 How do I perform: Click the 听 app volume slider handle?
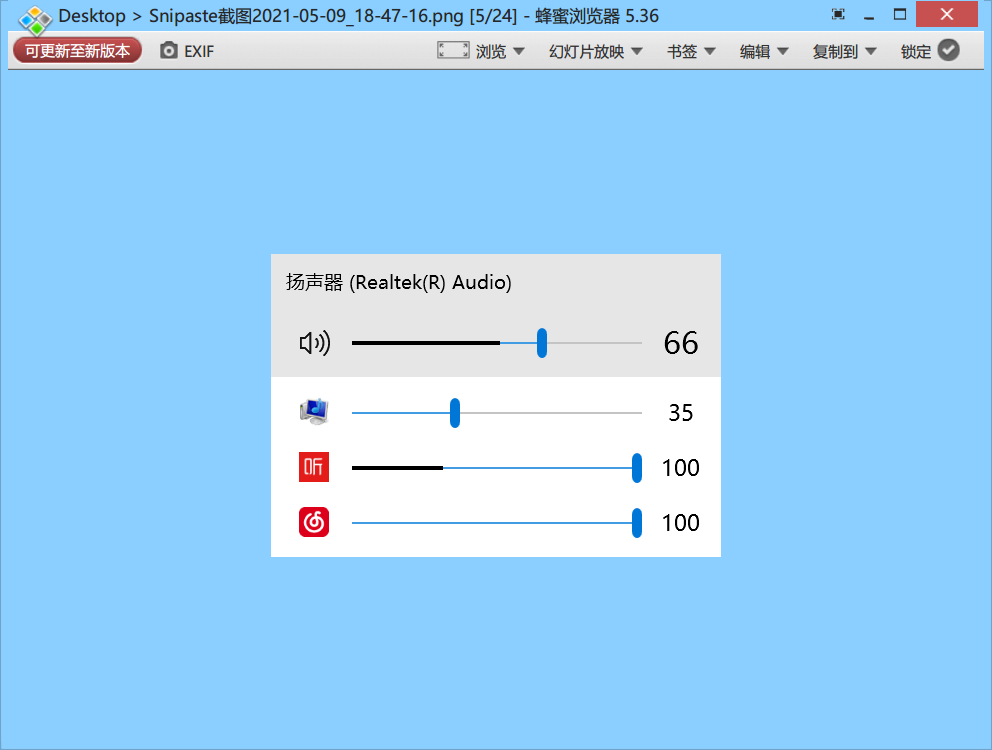click(637, 468)
